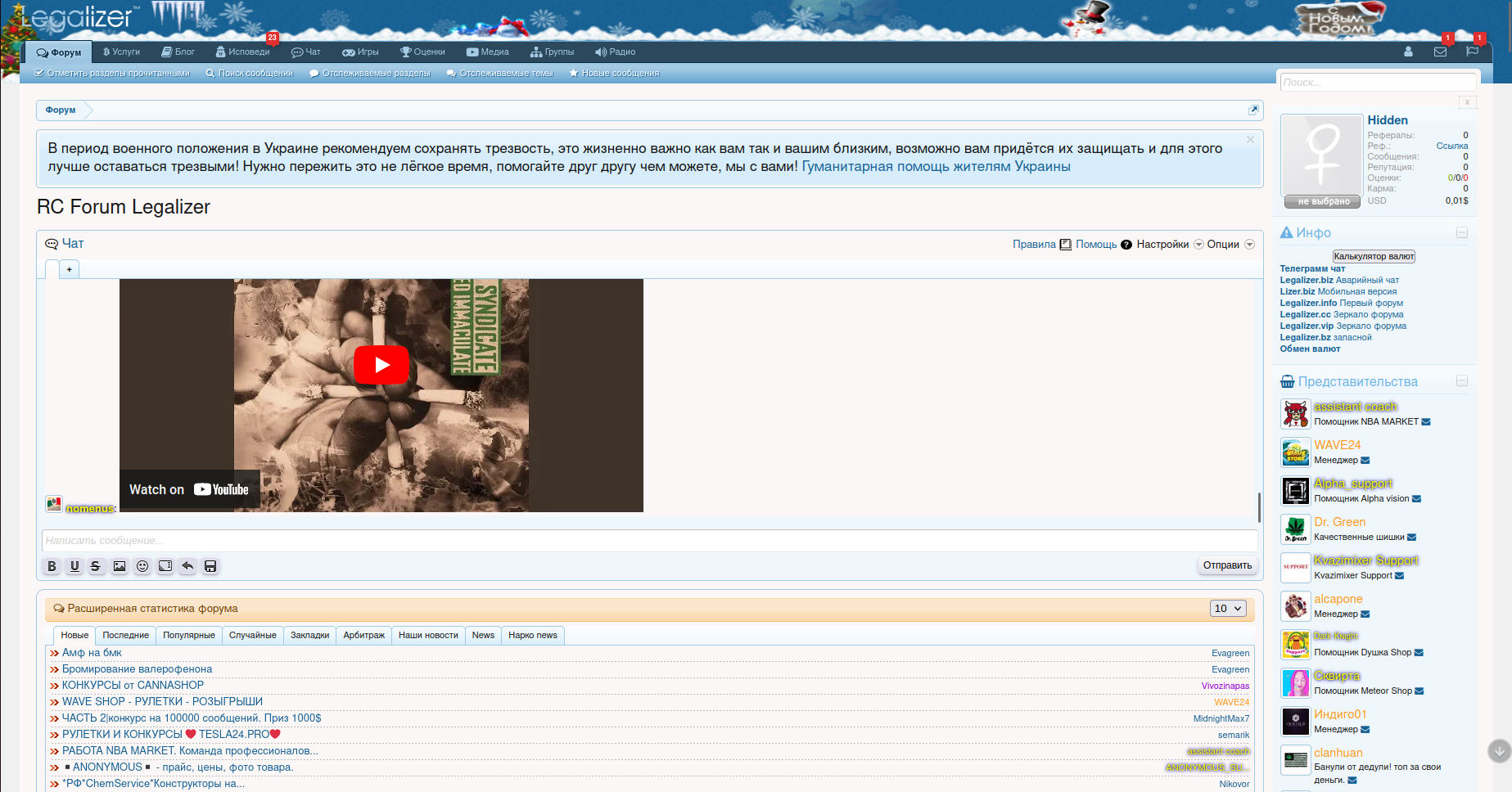The width and height of the screenshot is (1512, 792).
Task: Close the sidebar with the small x
Action: tap(1467, 102)
